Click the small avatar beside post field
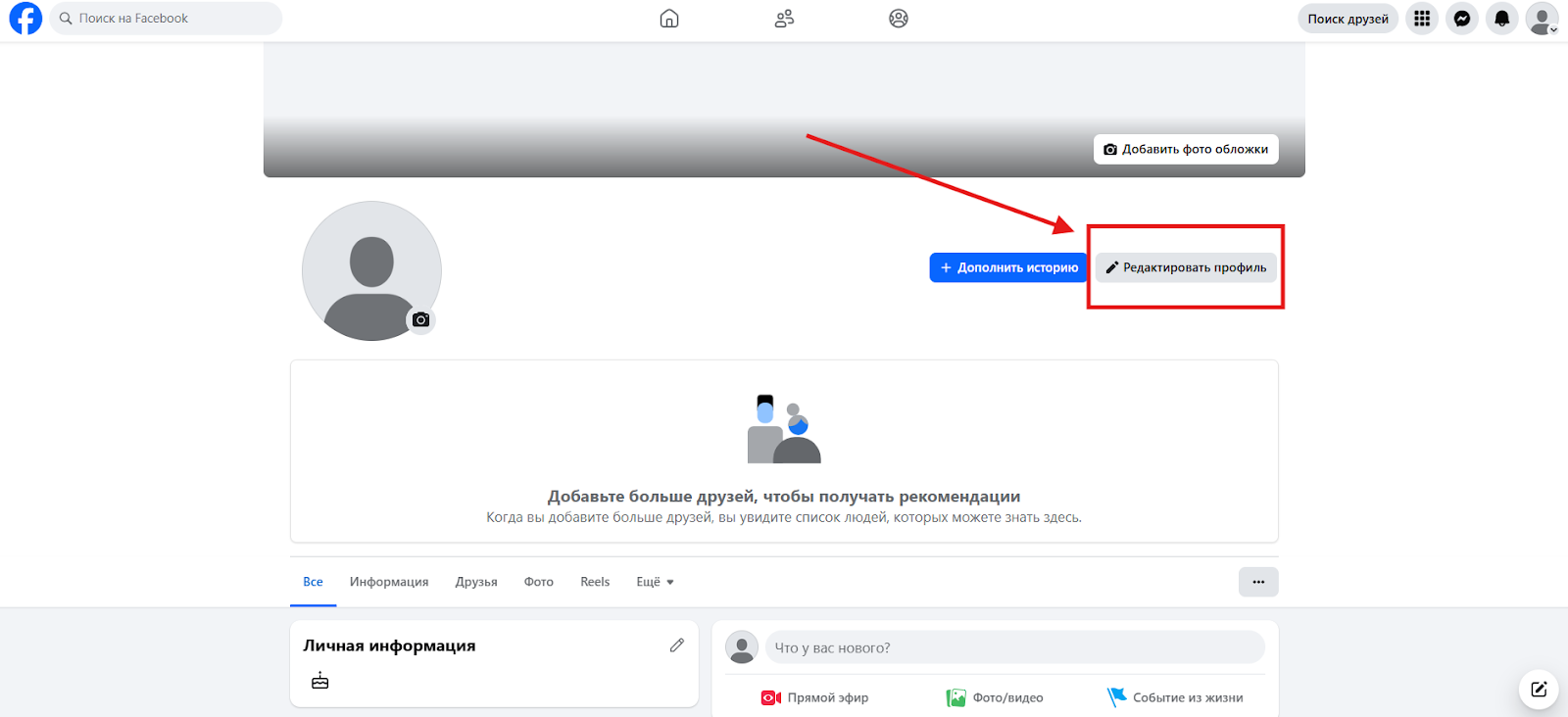 742,647
